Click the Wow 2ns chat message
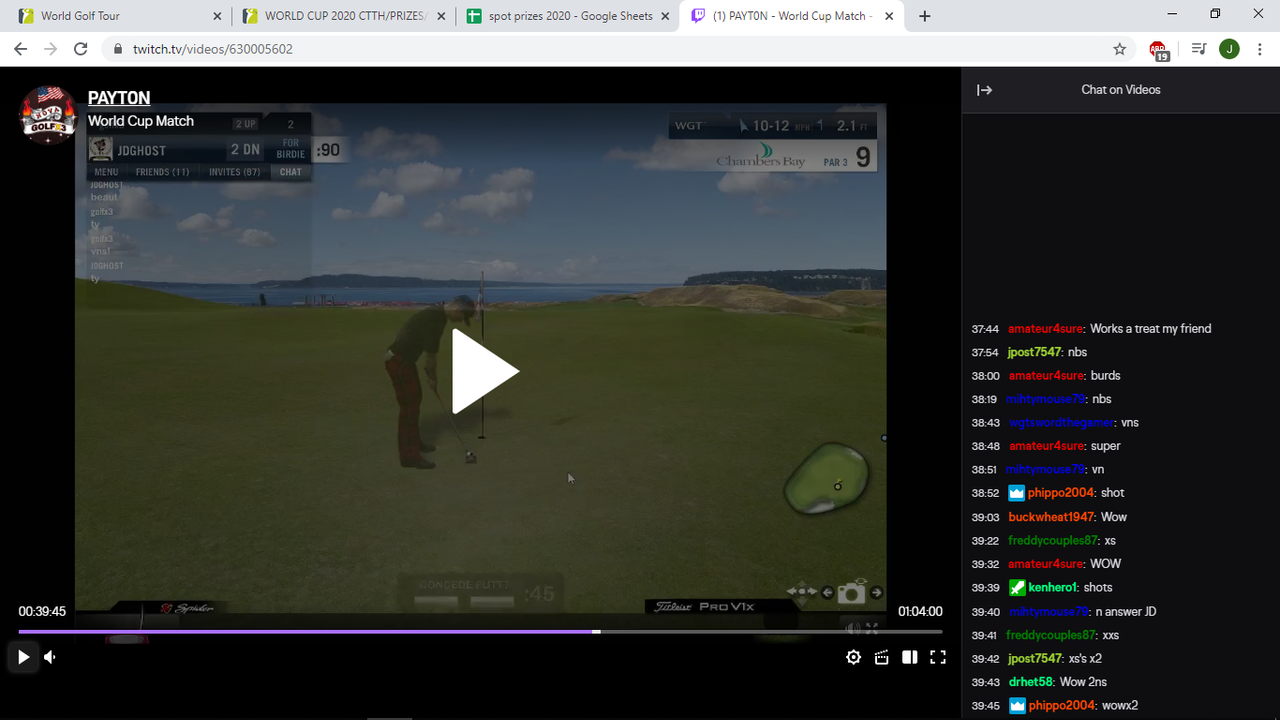The image size is (1280, 720). tap(1083, 682)
